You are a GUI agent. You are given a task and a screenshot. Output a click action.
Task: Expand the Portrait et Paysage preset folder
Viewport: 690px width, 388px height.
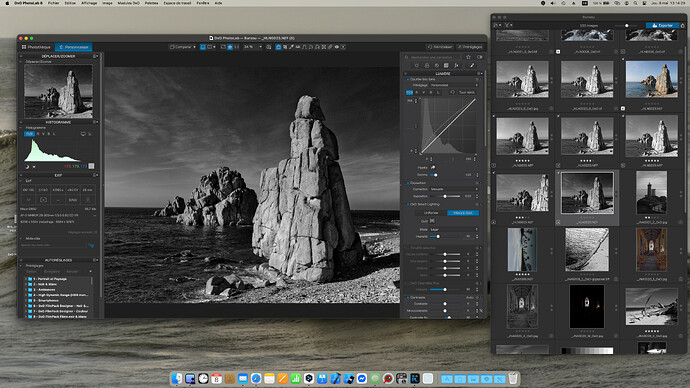26,279
